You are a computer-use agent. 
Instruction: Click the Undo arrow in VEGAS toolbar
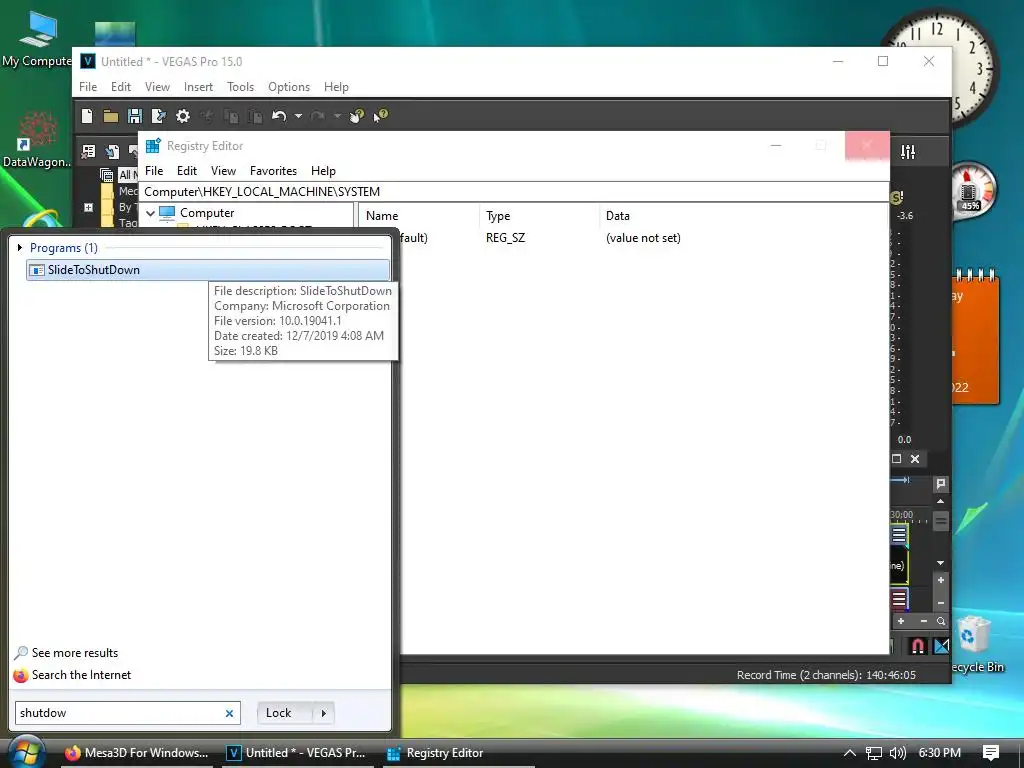(x=279, y=116)
